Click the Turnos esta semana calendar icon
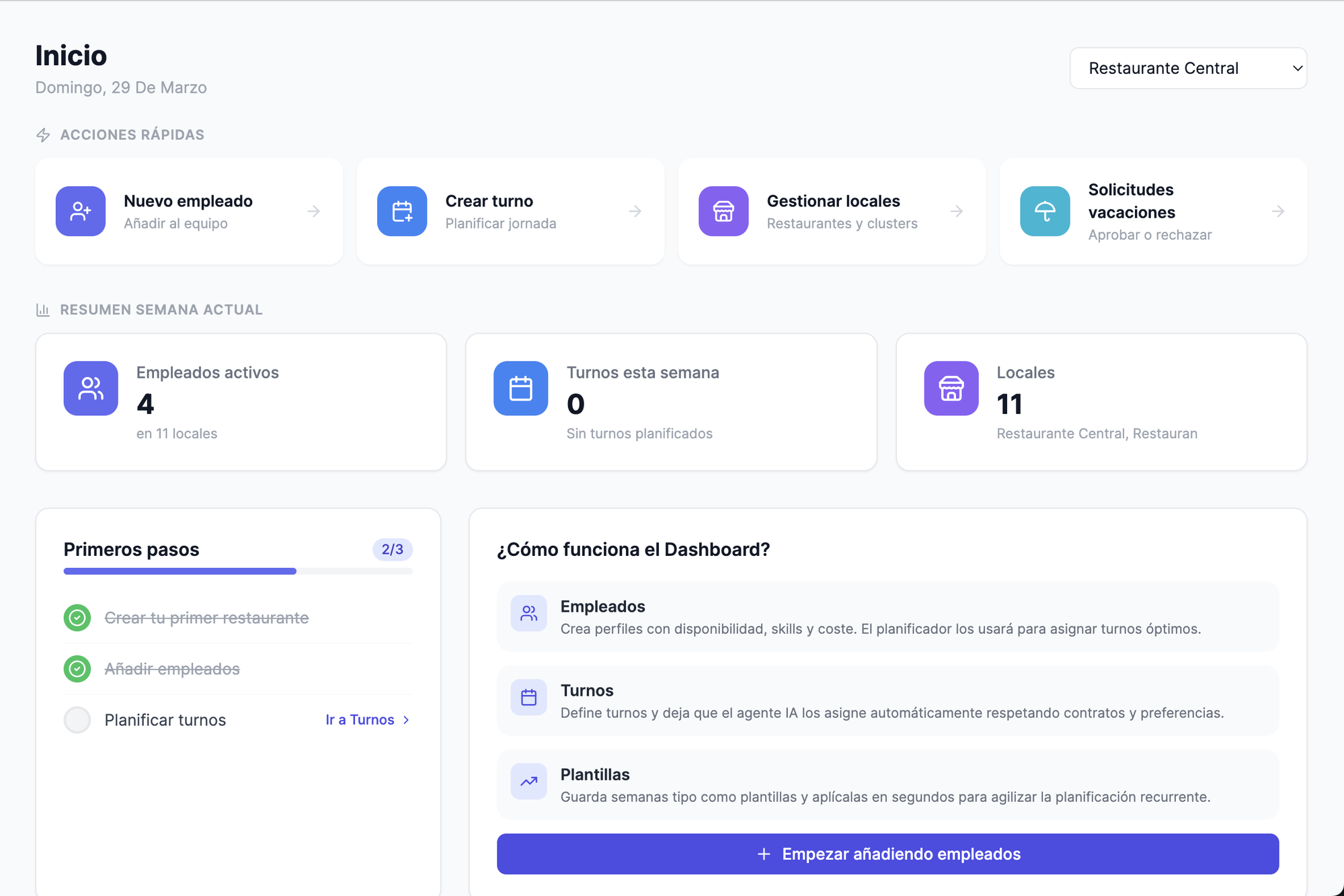This screenshot has height=896, width=1344. click(520, 388)
